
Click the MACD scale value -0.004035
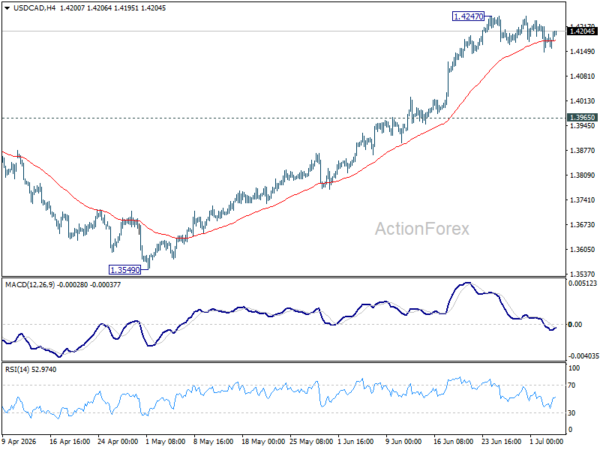click(583, 356)
